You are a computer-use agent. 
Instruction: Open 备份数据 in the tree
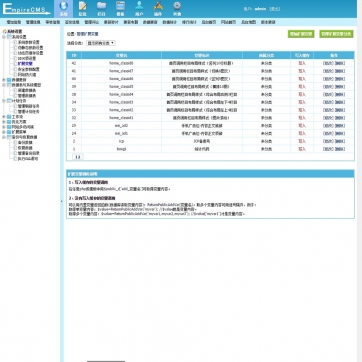25,142
